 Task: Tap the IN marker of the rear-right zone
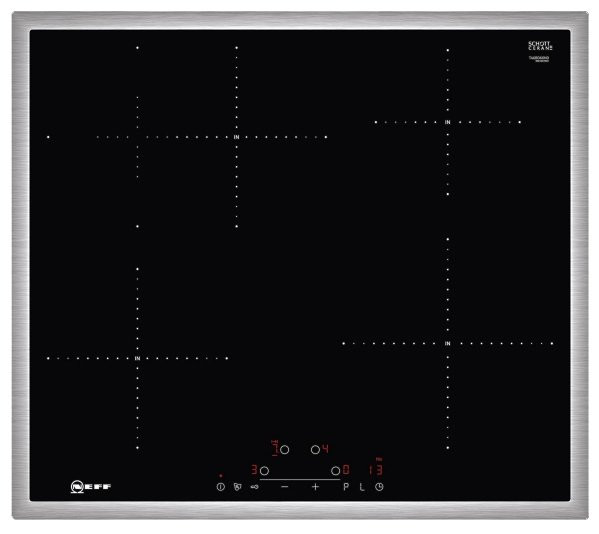[x=447, y=122]
